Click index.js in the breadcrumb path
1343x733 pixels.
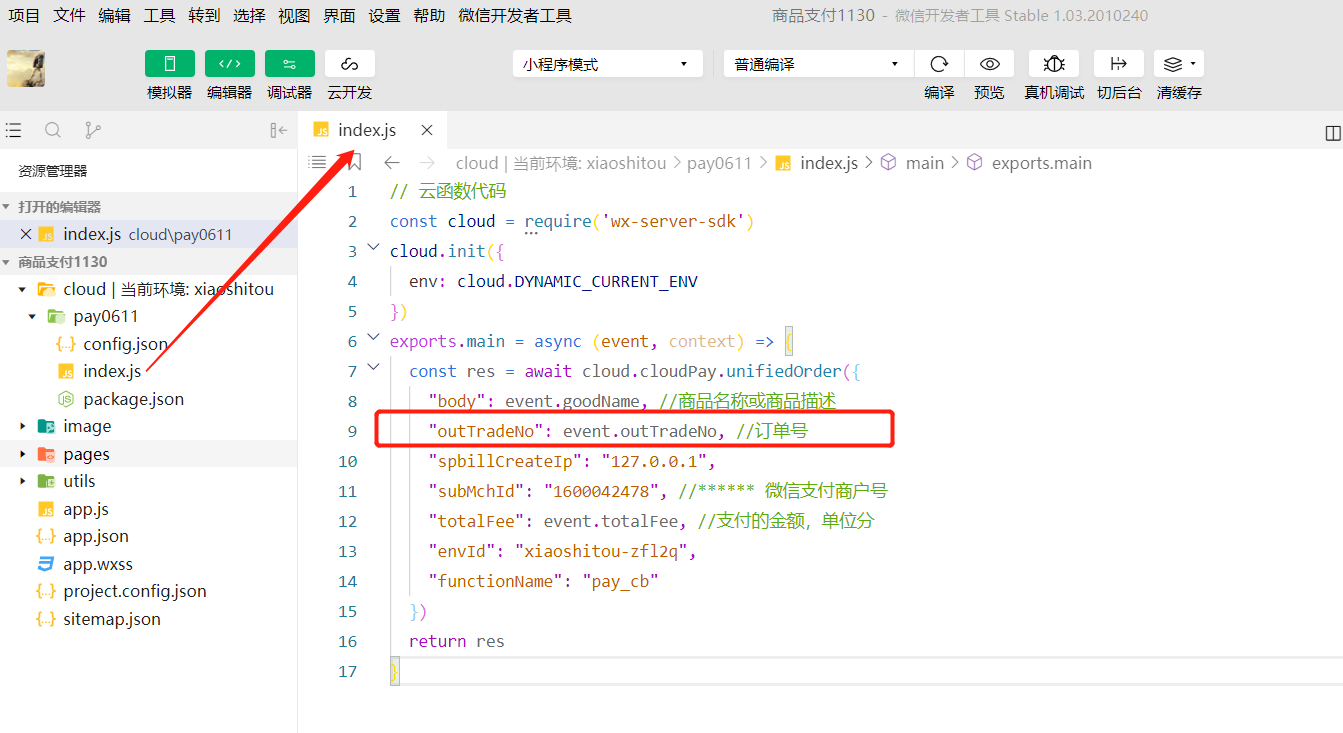click(x=829, y=163)
